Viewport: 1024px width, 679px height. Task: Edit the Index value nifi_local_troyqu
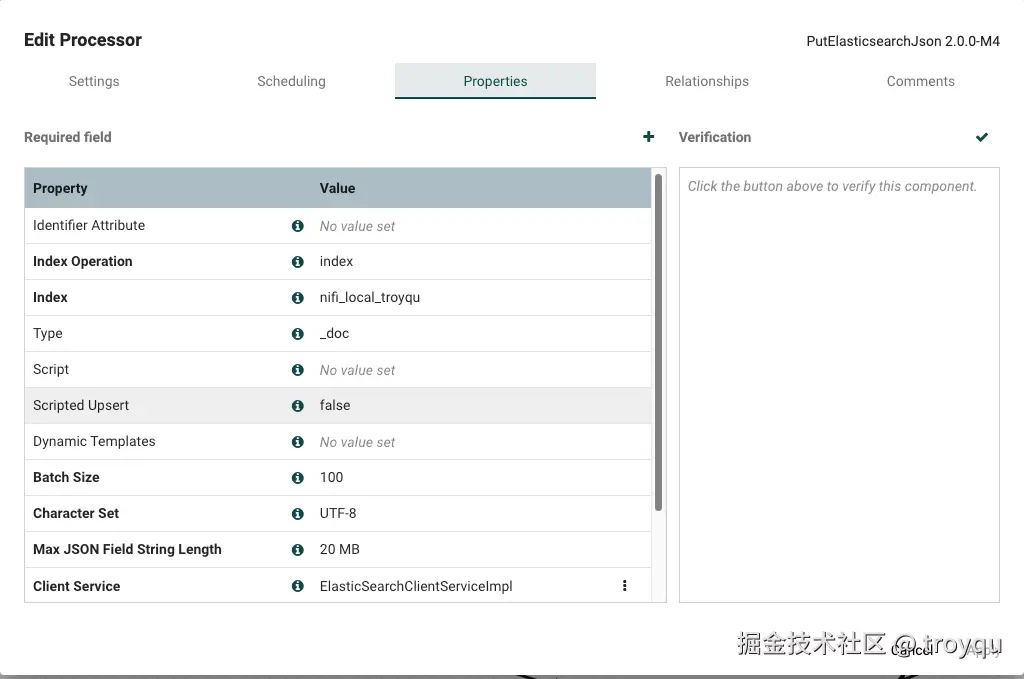(x=370, y=298)
